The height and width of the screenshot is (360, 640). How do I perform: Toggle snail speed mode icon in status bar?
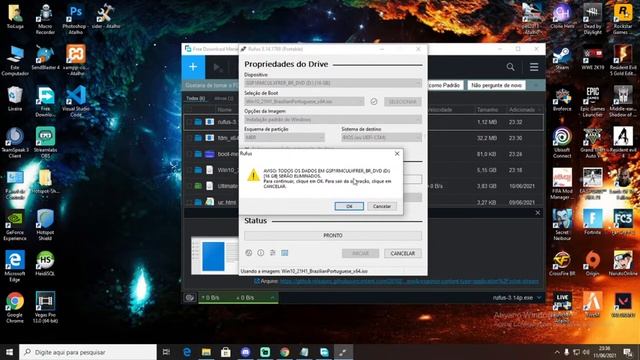click(189, 298)
